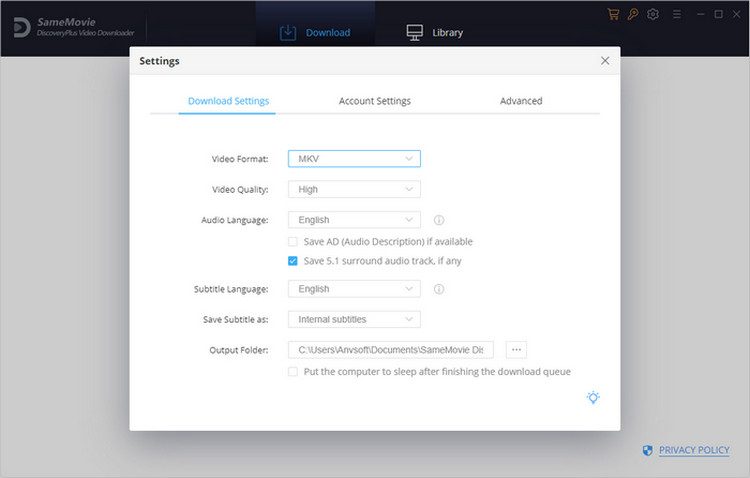Minimize the SameMovie window
Screen dimensions: 750x478
coord(701,14)
